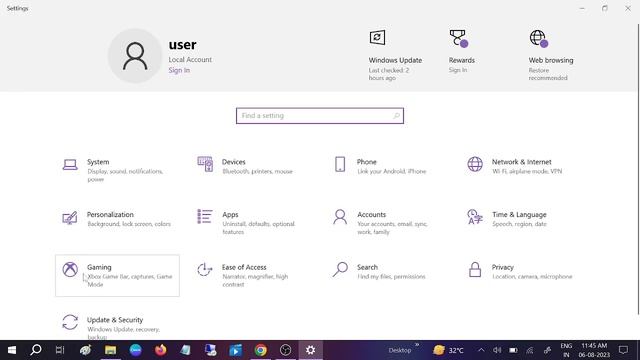Viewport: 640px width, 360px height.
Task: Launch Google Chrome from the taskbar
Action: (x=260, y=350)
